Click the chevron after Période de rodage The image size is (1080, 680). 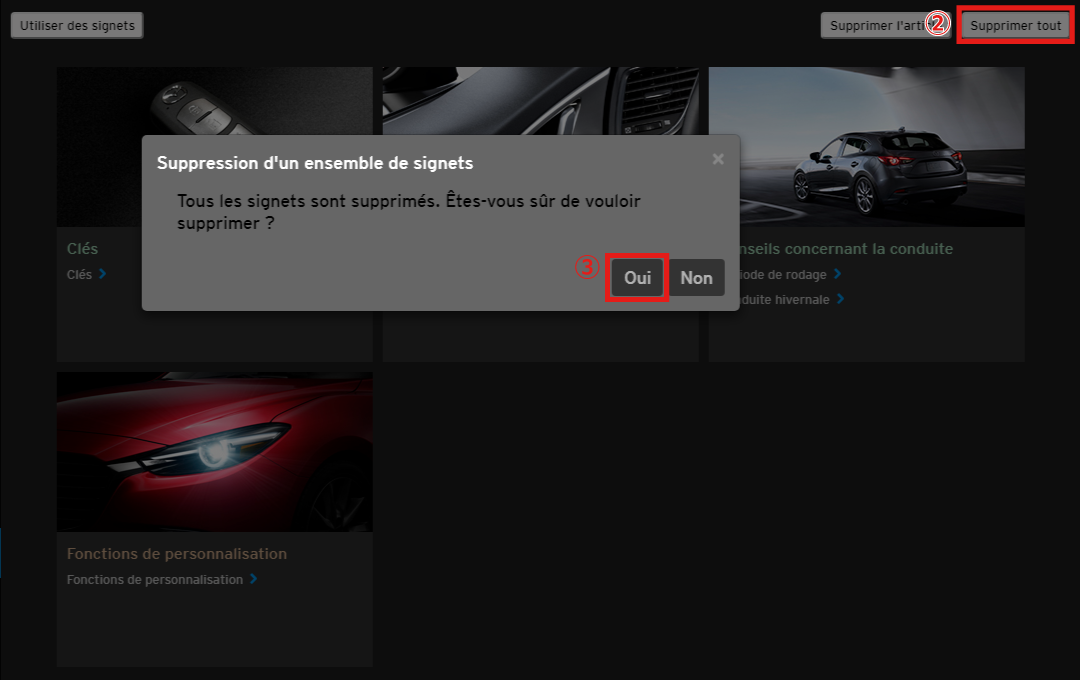click(x=838, y=274)
